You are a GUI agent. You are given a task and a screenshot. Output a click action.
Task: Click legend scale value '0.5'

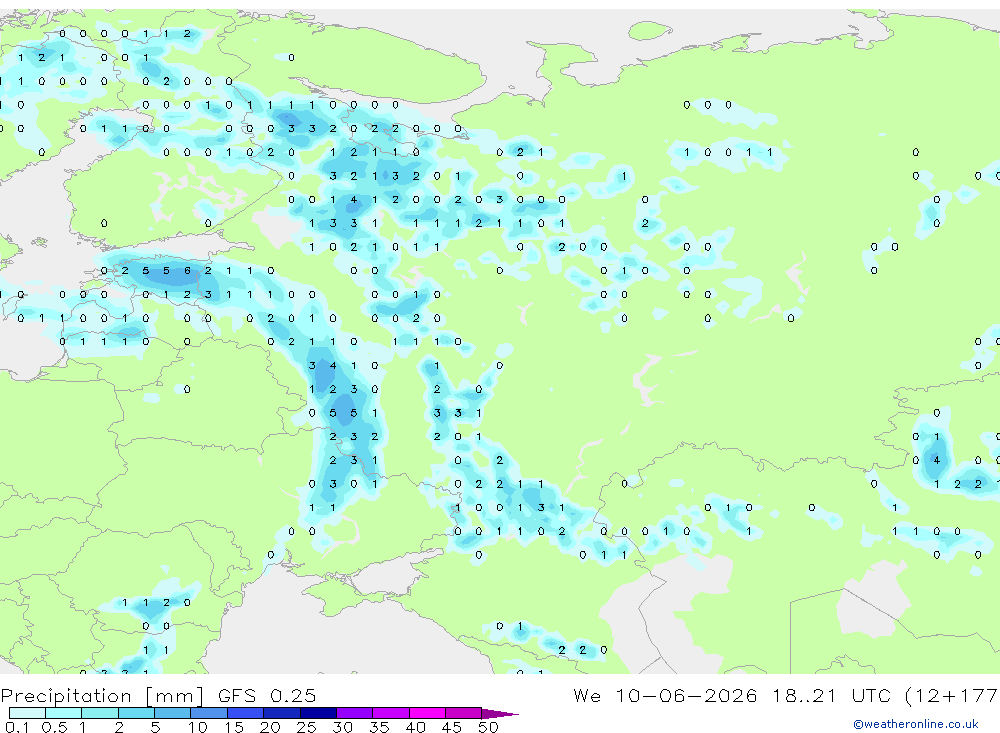pos(54,727)
